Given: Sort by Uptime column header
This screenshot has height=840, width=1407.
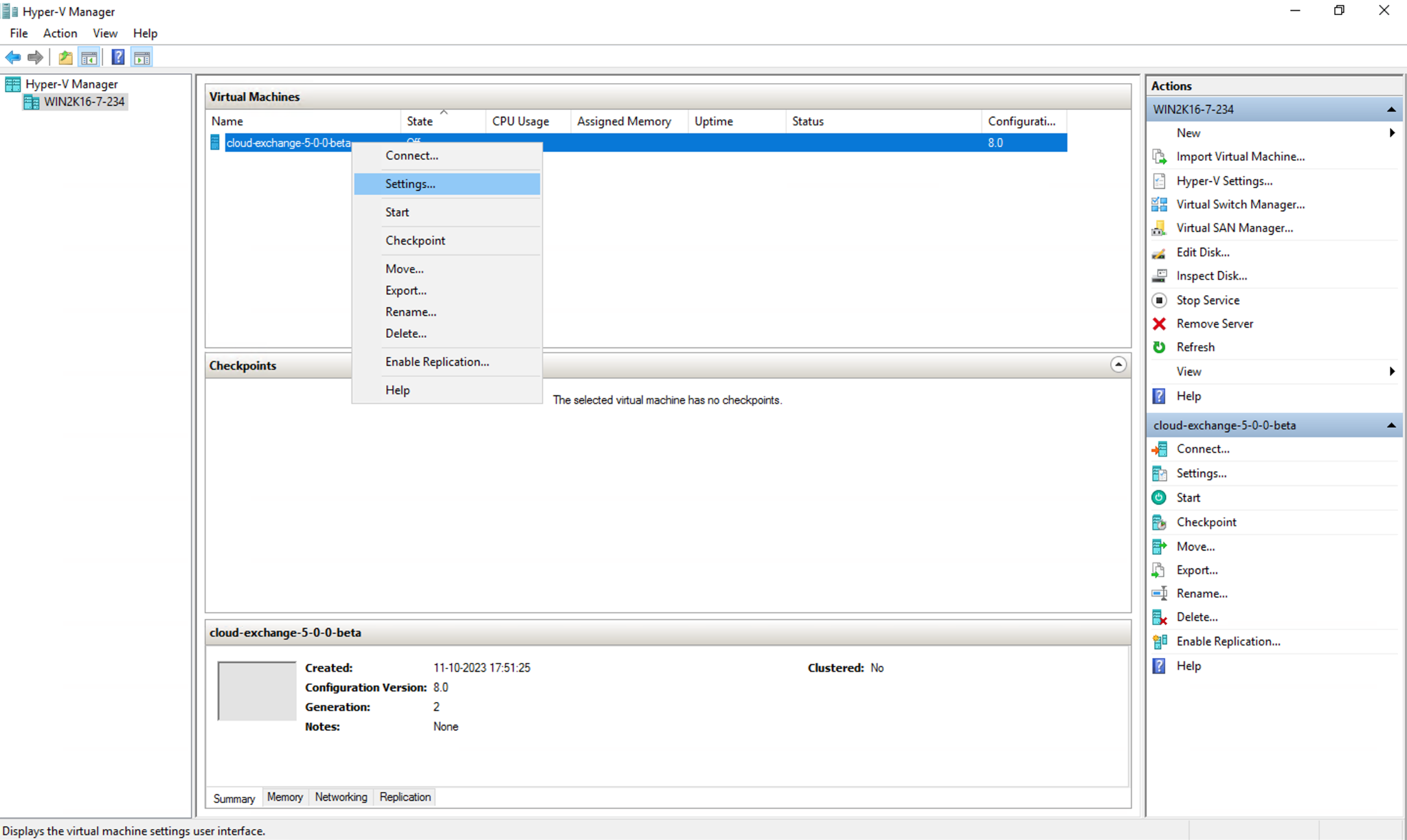Looking at the screenshot, I should pyautogui.click(x=736, y=121).
